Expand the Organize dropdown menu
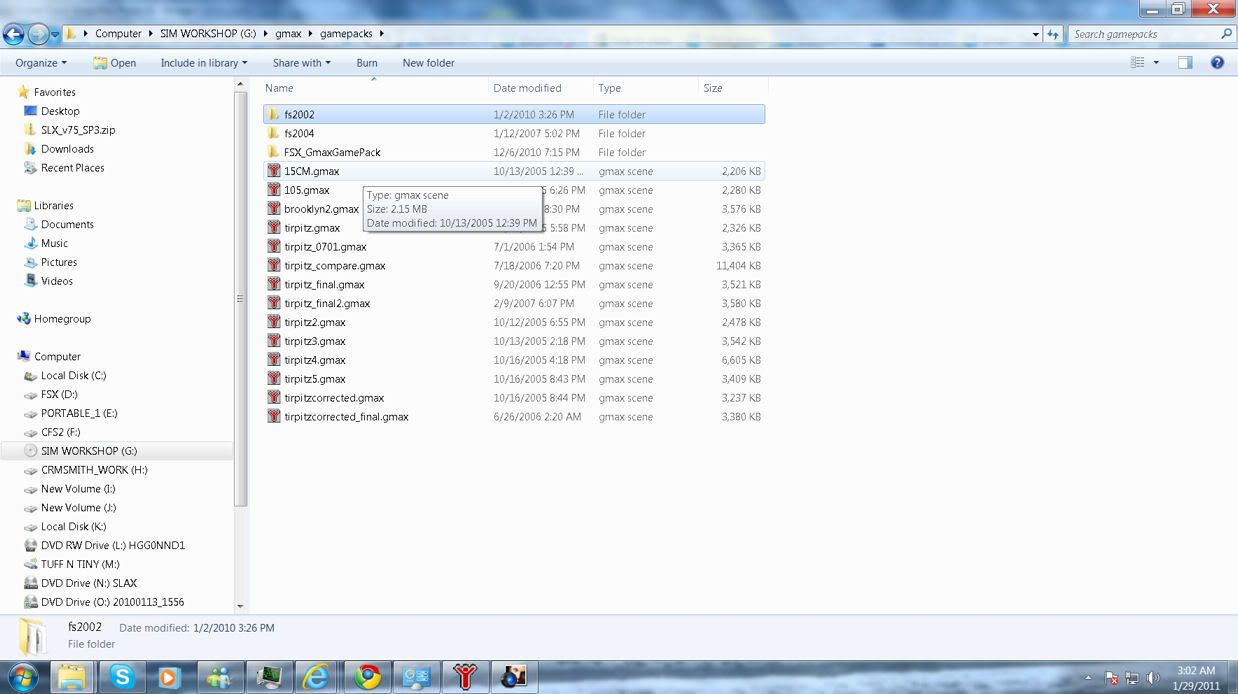Screen dimensions: 1238x694 click(41, 62)
